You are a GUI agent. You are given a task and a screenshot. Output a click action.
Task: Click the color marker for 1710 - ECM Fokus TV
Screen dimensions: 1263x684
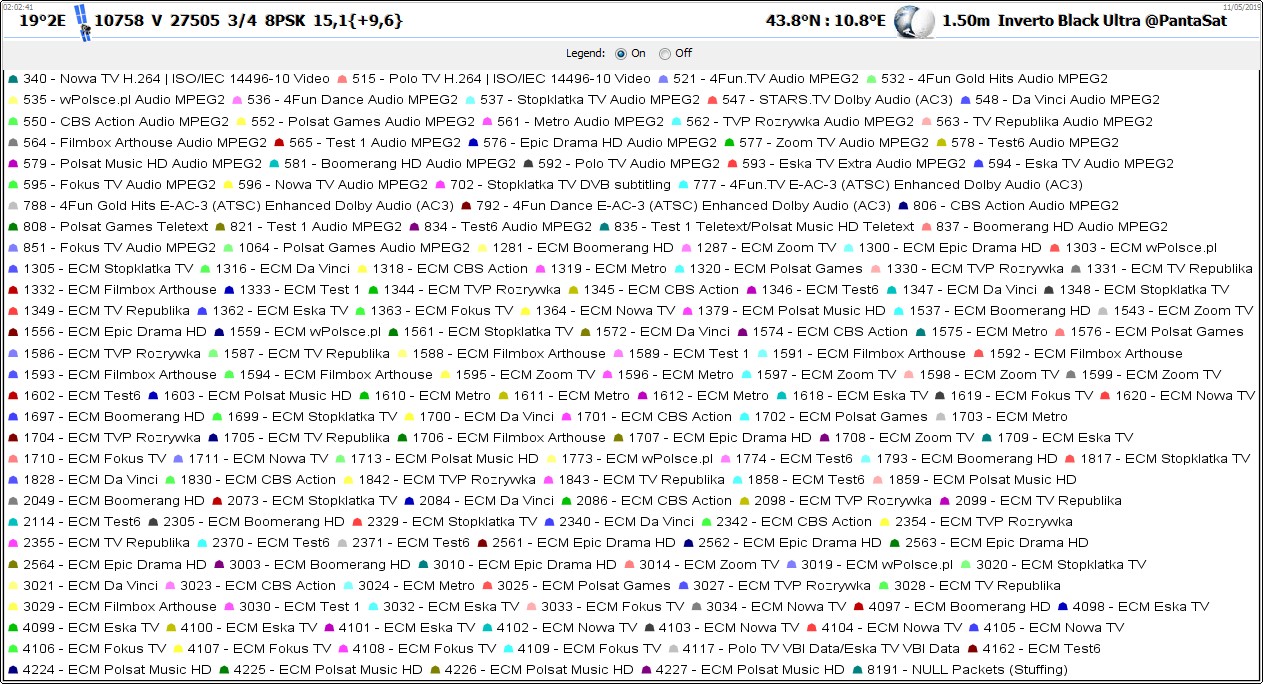click(13, 459)
